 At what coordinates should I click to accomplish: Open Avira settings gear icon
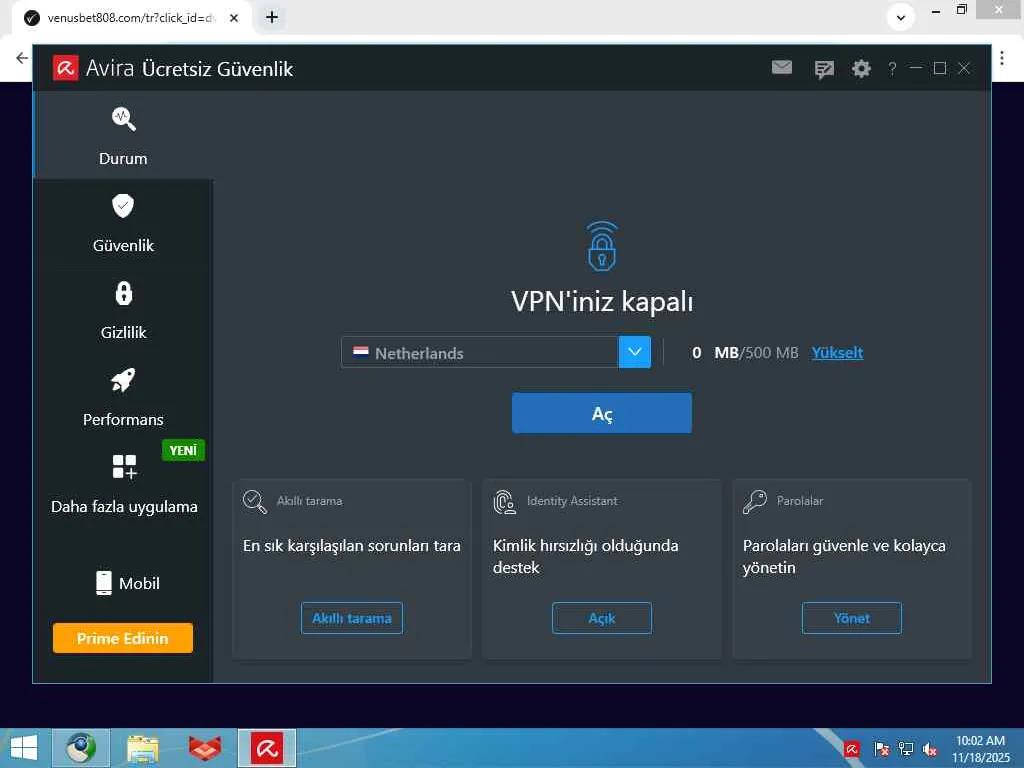861,68
